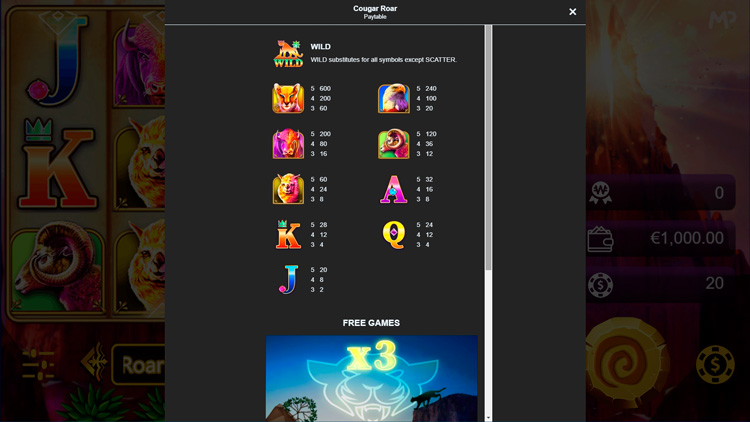Image resolution: width=750 pixels, height=422 pixels.
Task: Open the bet coin dollar button
Action: pos(715,365)
